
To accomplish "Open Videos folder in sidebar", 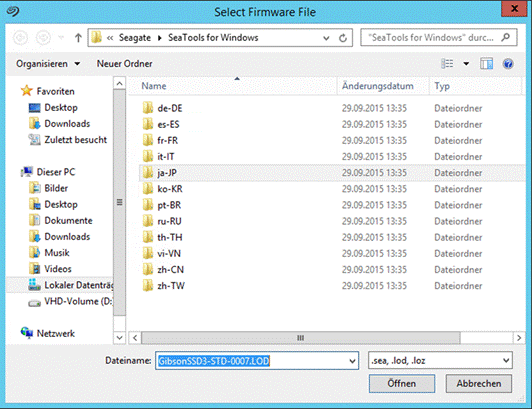I will [50, 269].
